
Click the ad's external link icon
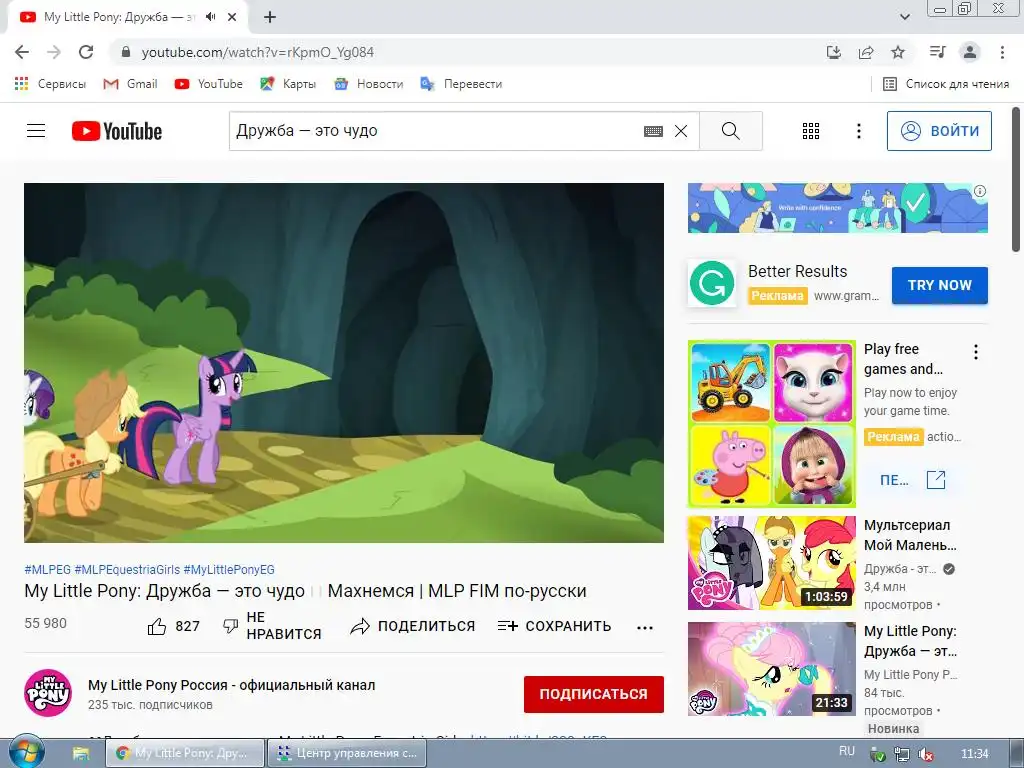[x=936, y=480]
